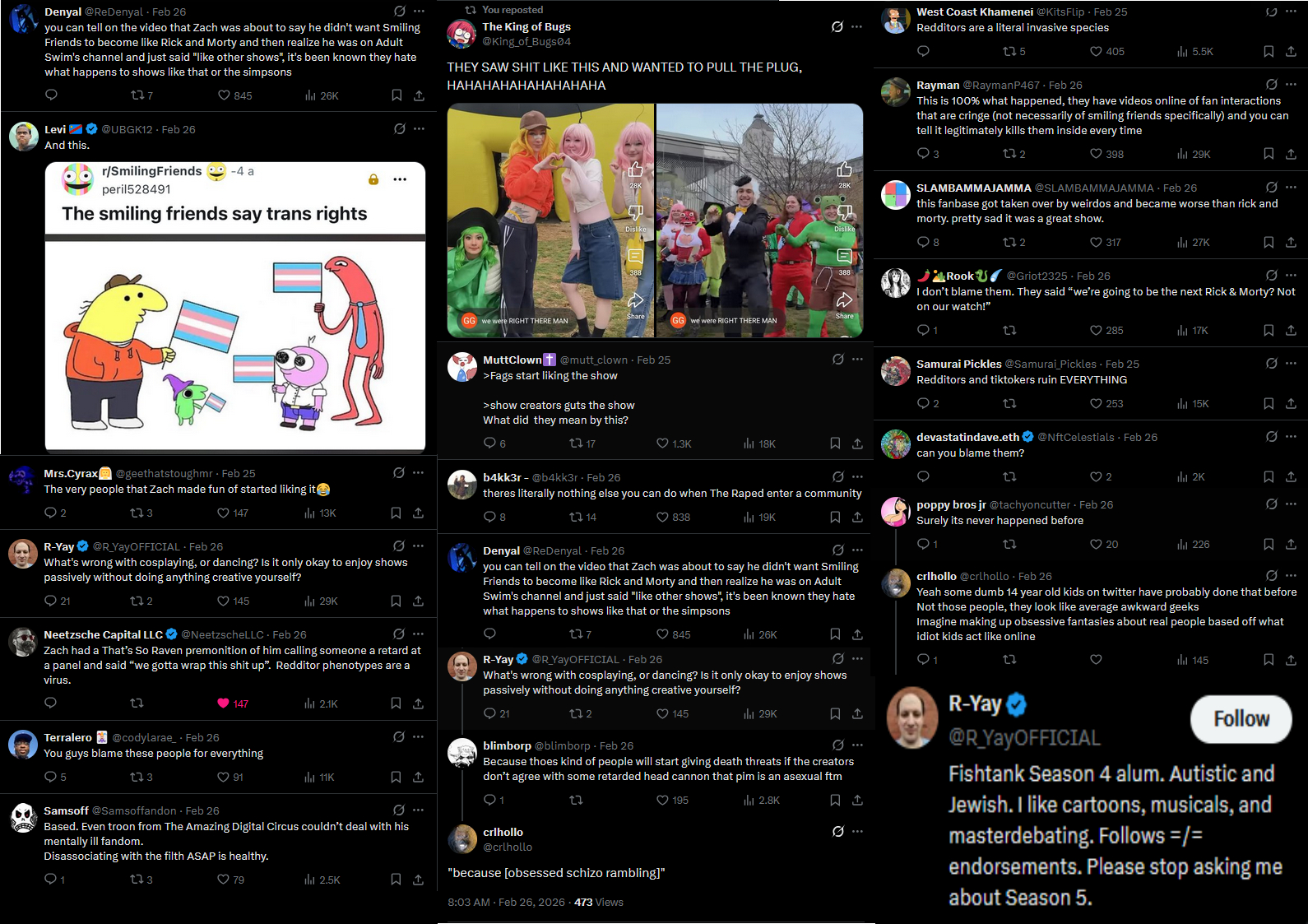1308x924 pixels.
Task: Open three-dot menu on Samurai Pickles tweet
Action: point(1291,364)
